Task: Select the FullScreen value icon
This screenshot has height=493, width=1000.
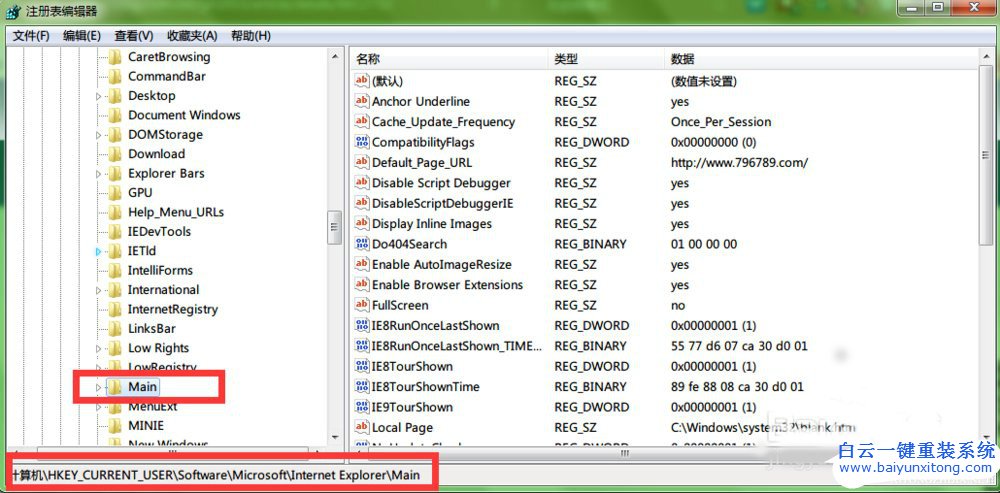Action: (362, 305)
